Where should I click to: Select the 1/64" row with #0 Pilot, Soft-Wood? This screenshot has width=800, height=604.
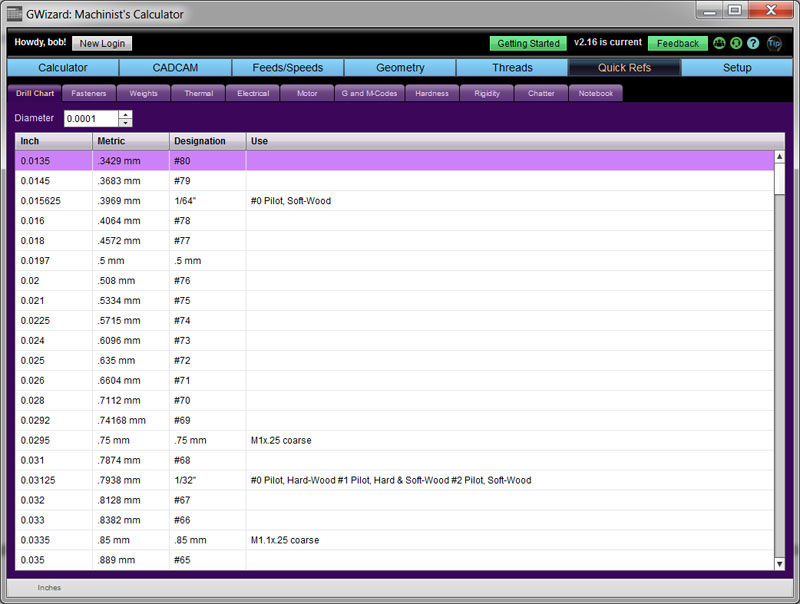coord(394,200)
